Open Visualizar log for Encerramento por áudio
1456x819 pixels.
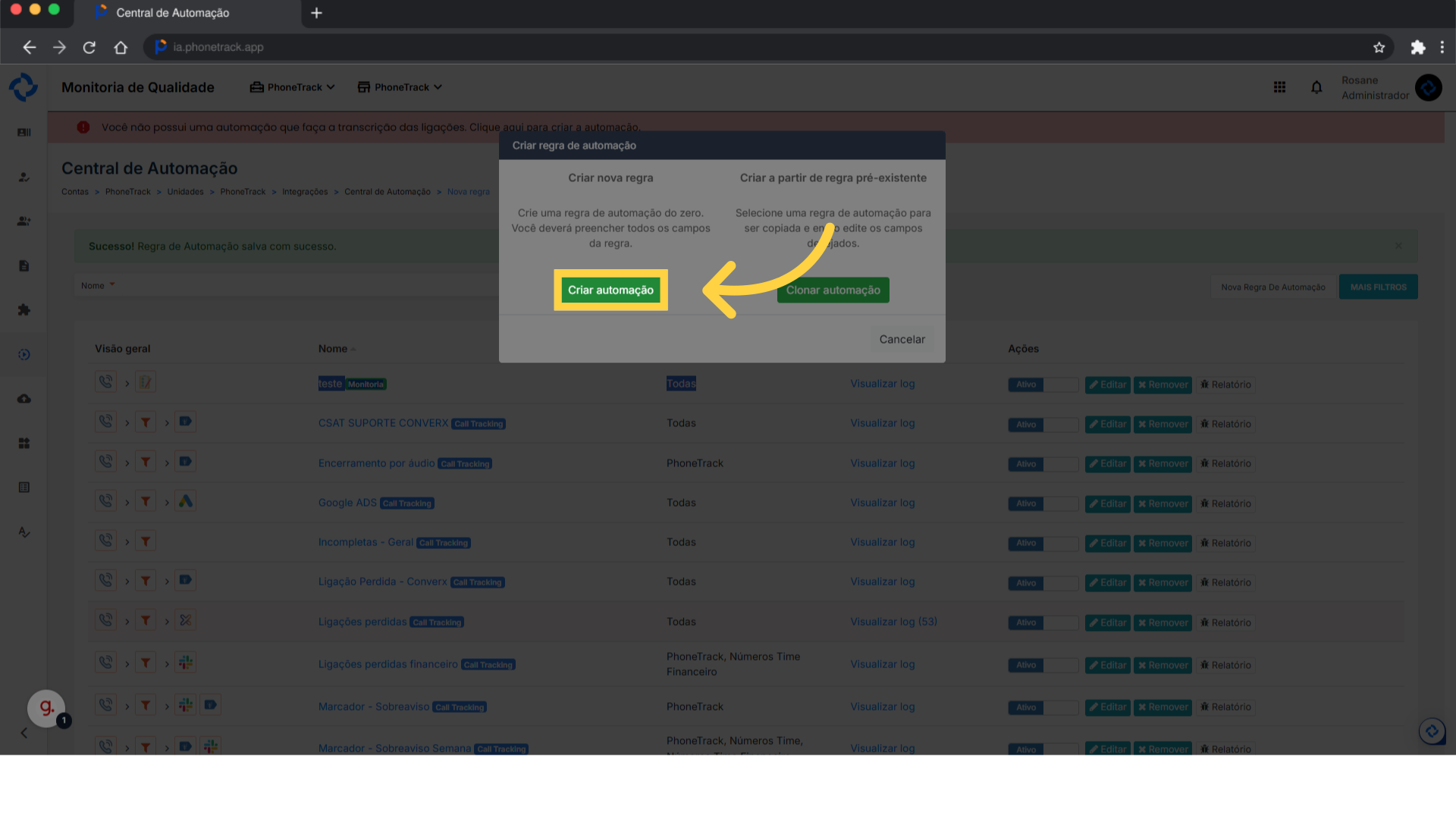coord(882,463)
